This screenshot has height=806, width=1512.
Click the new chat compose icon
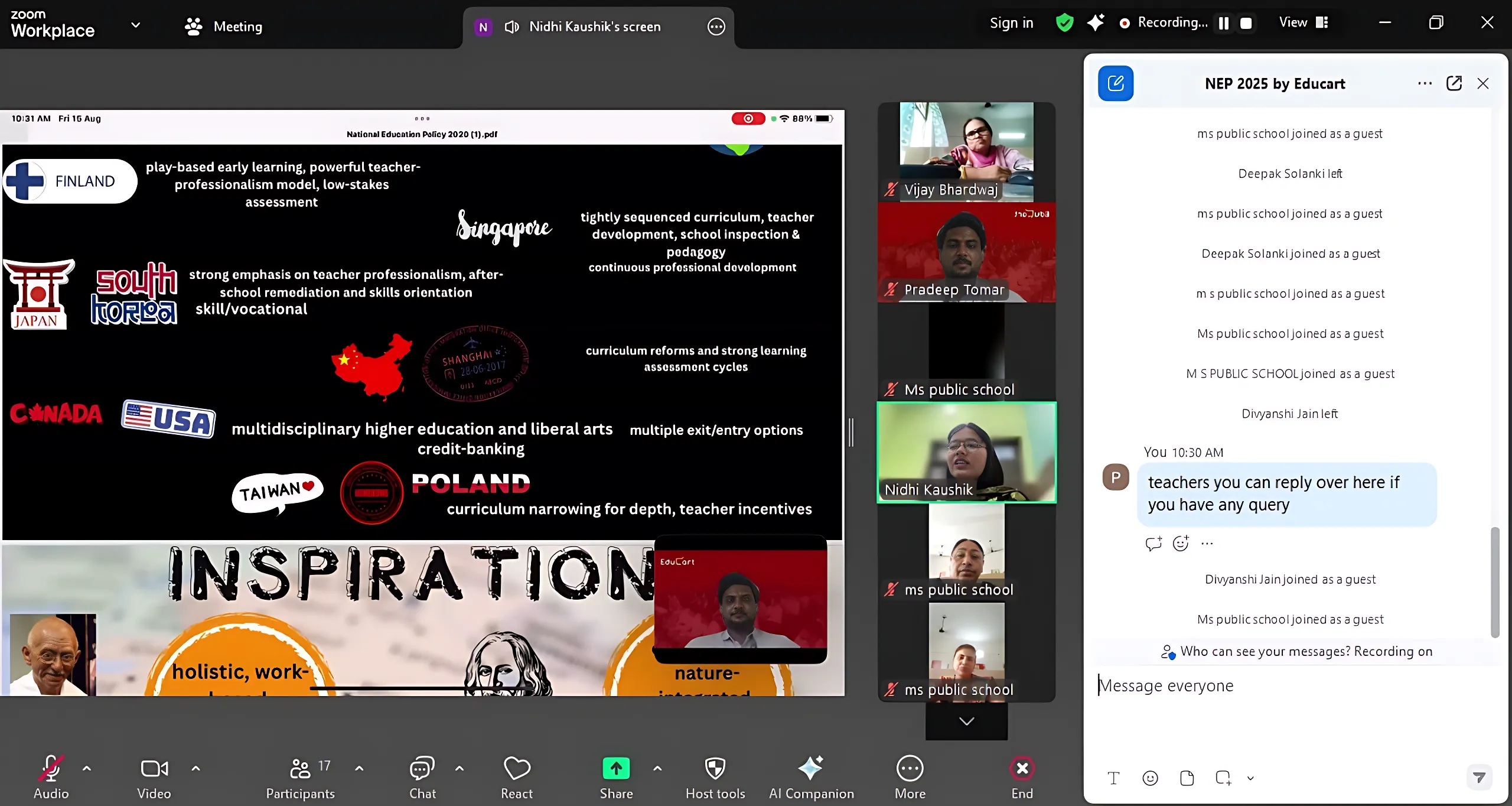[1116, 83]
